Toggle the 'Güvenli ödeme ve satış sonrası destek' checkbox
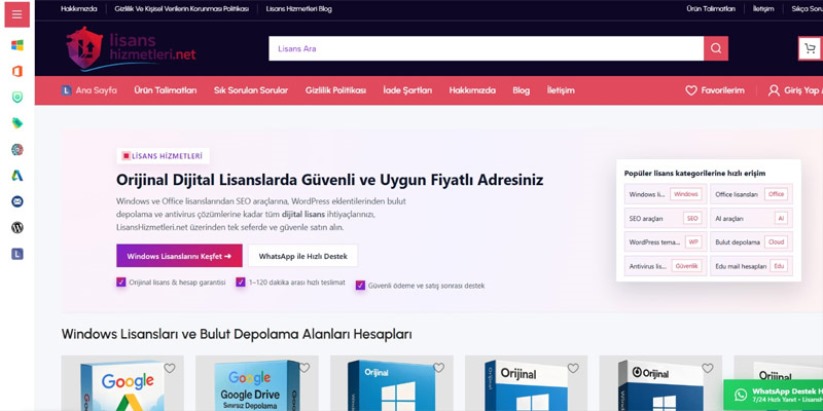 coord(360,285)
